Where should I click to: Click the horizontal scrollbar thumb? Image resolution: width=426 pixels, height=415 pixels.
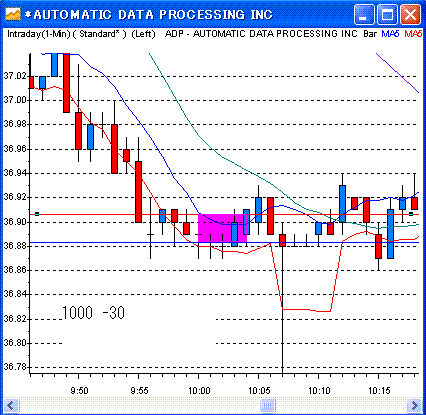click(x=267, y=406)
